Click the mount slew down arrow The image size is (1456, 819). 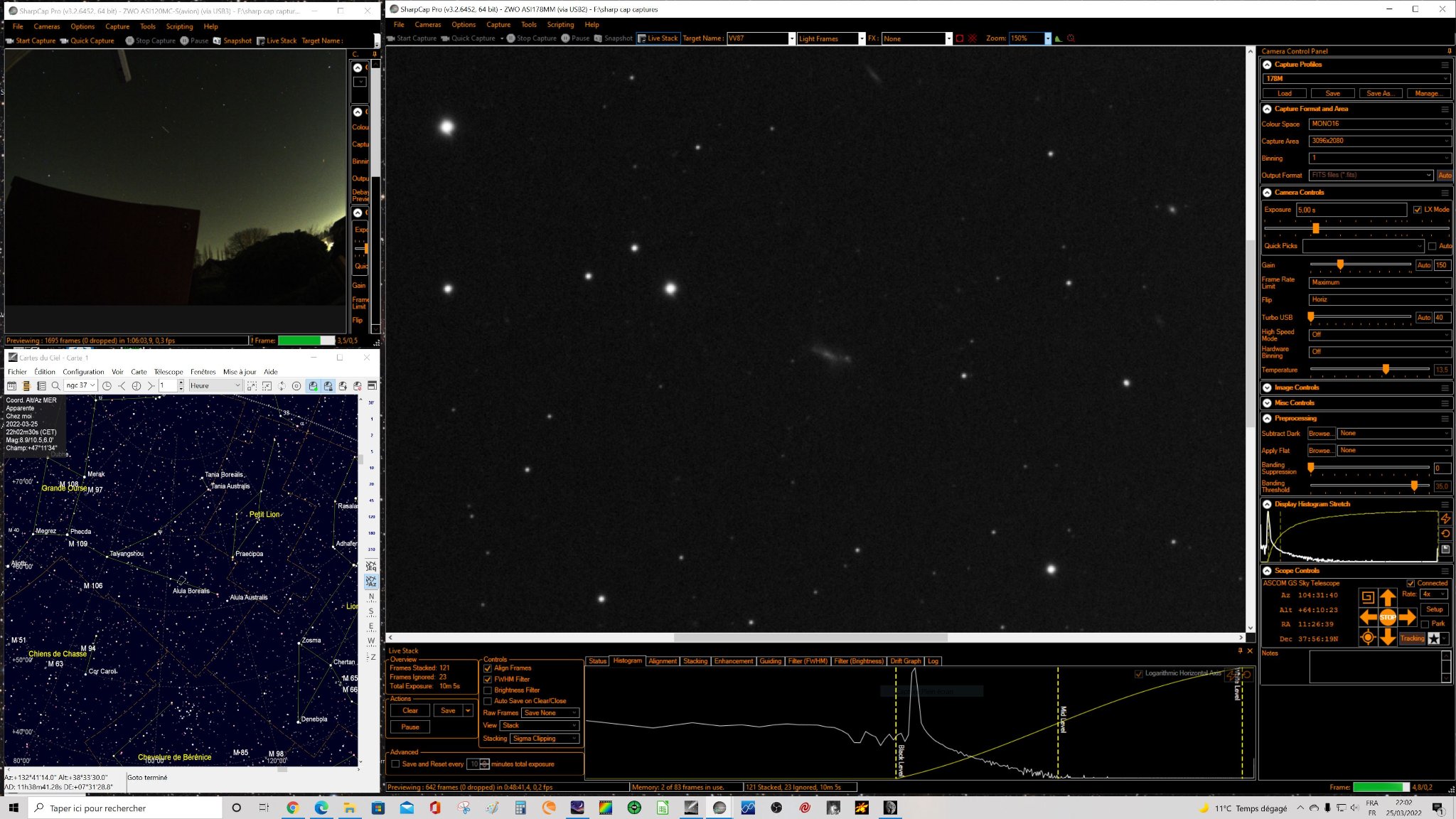(x=1387, y=637)
